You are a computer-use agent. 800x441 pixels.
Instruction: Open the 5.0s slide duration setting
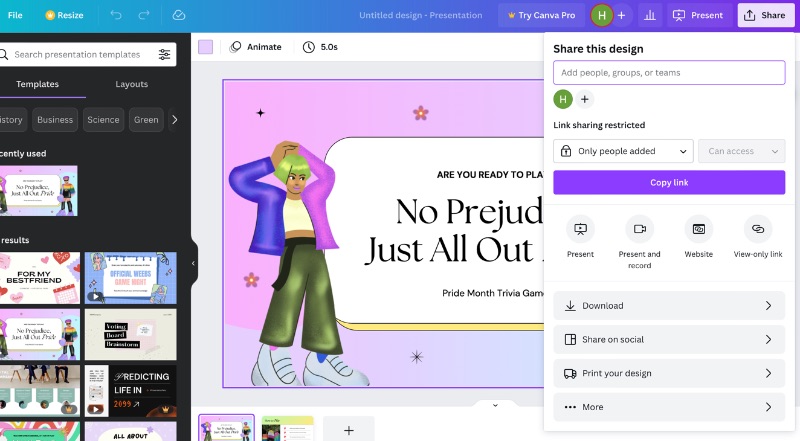coord(320,47)
